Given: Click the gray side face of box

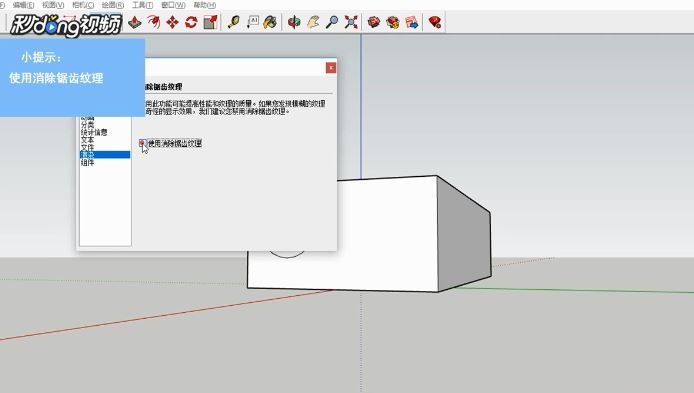Looking at the screenshot, I should [465, 239].
